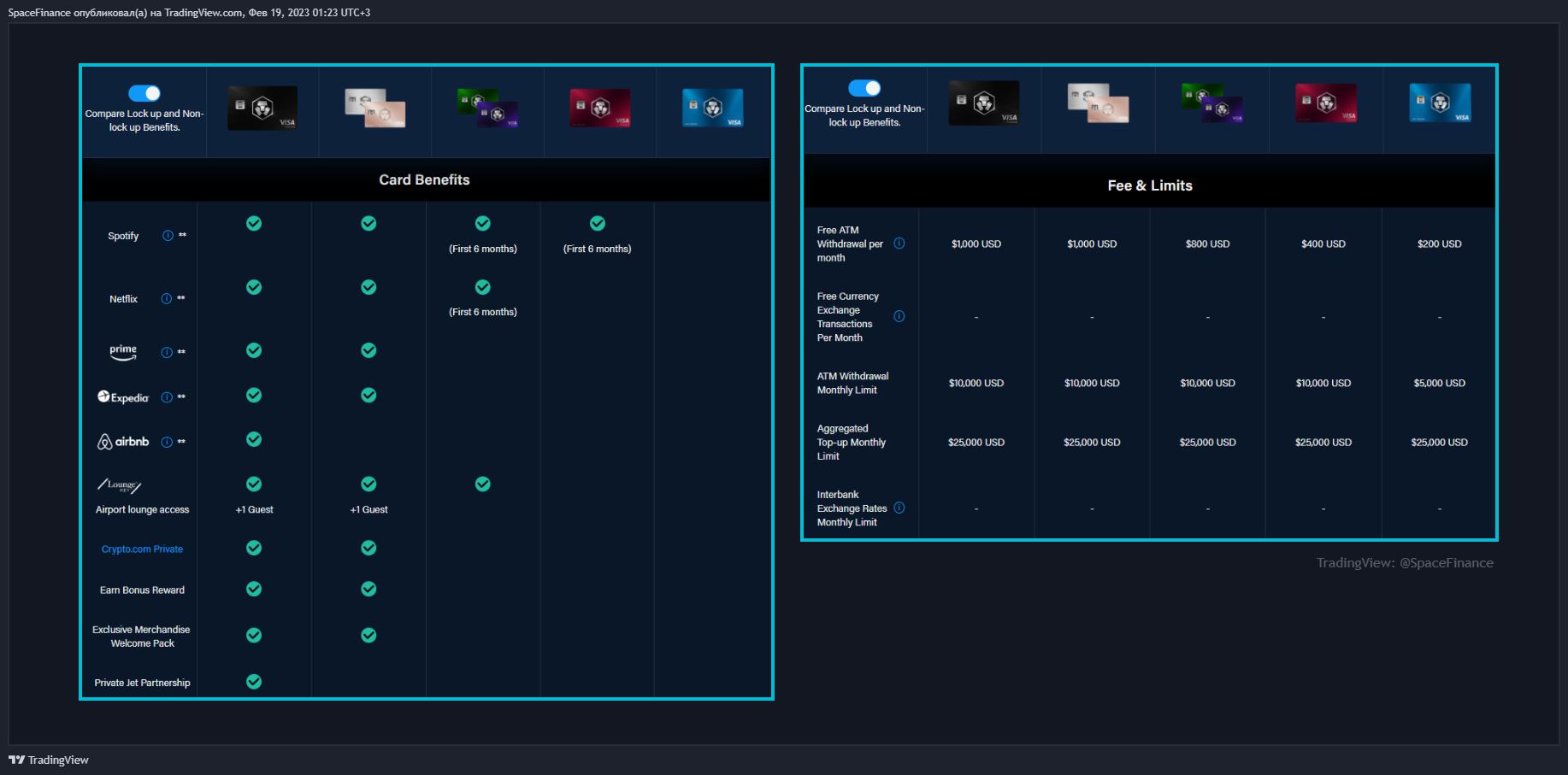Viewport: 1568px width, 775px height.
Task: Click the Airbnb logo
Action: 123,442
